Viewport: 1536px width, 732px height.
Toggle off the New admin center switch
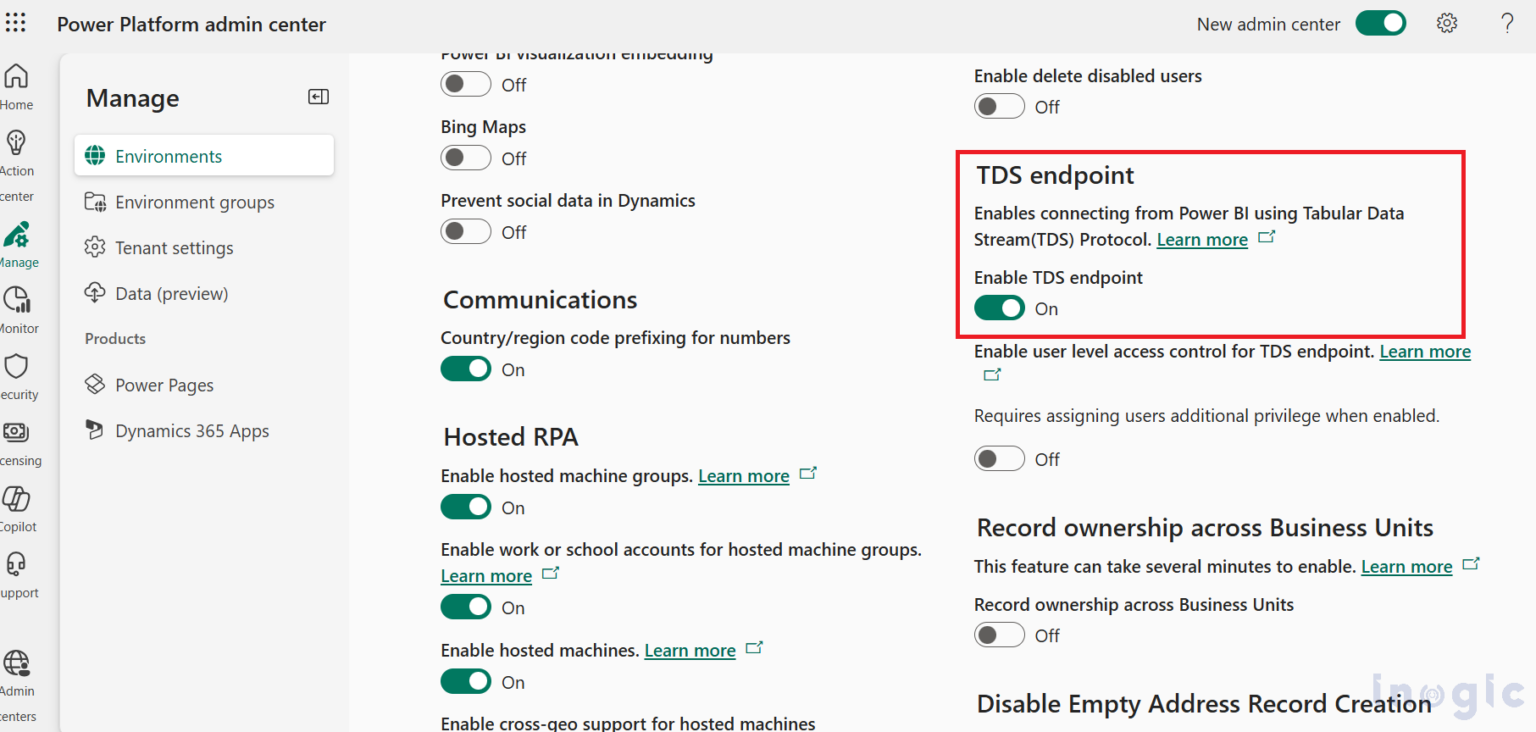[1381, 22]
